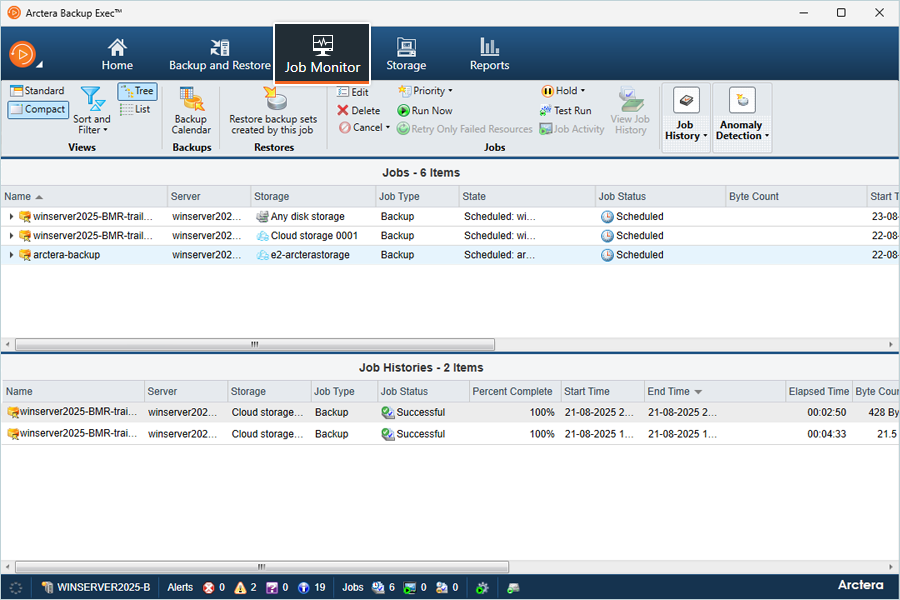Switch to Standard view
900x600 pixels.
37,91
